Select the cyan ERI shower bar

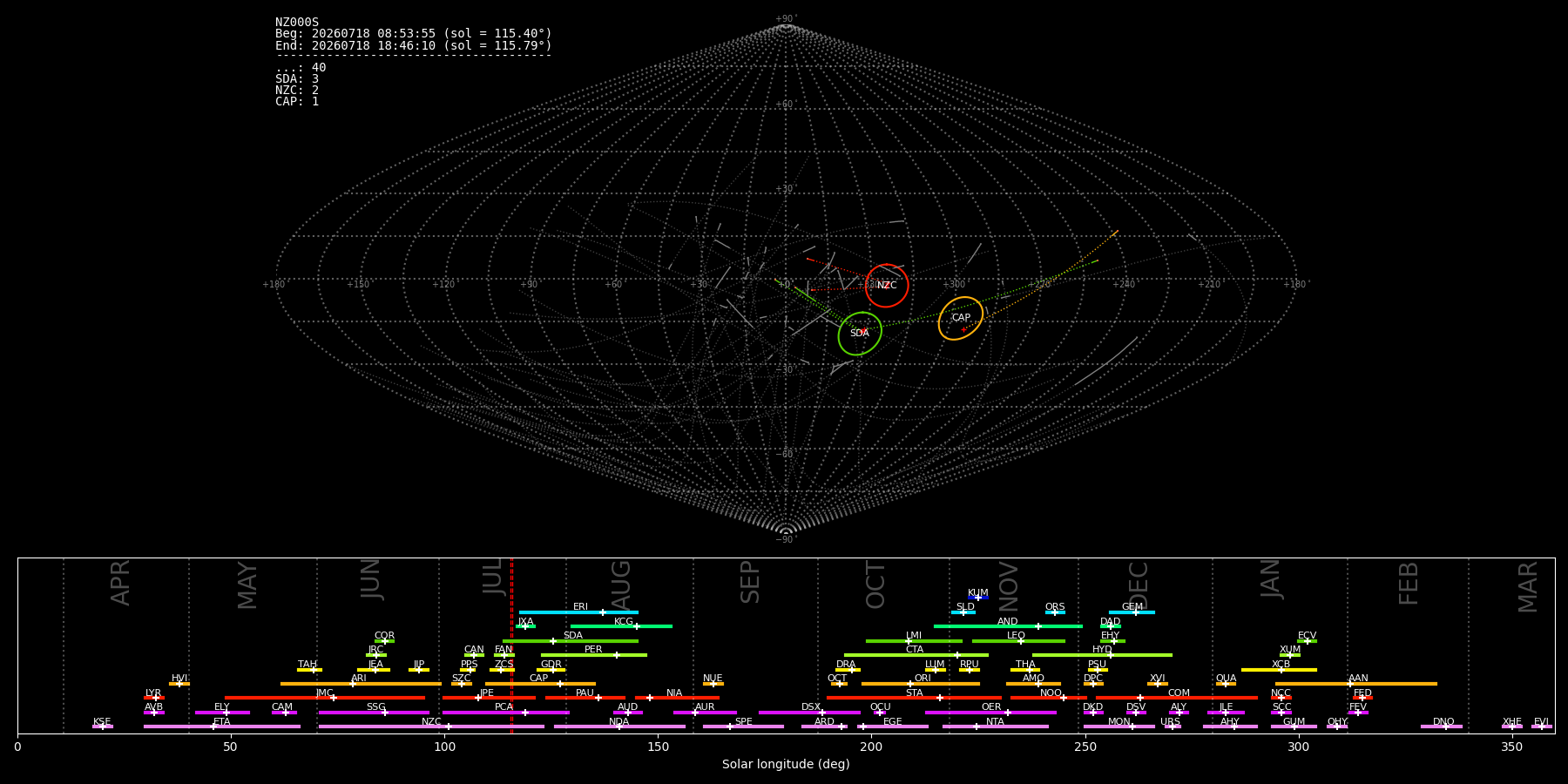tap(578, 612)
